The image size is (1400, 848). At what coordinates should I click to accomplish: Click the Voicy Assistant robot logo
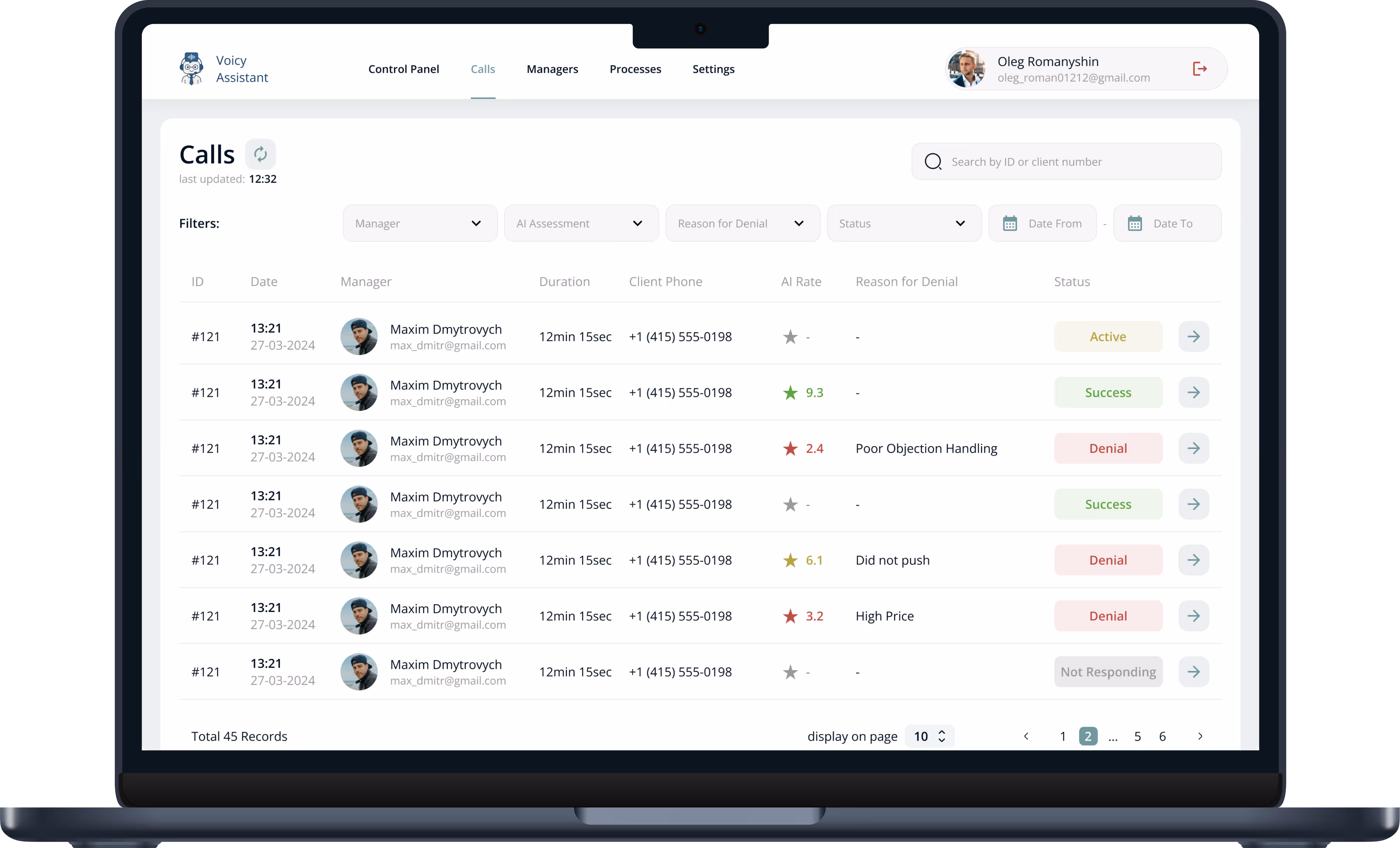point(191,69)
